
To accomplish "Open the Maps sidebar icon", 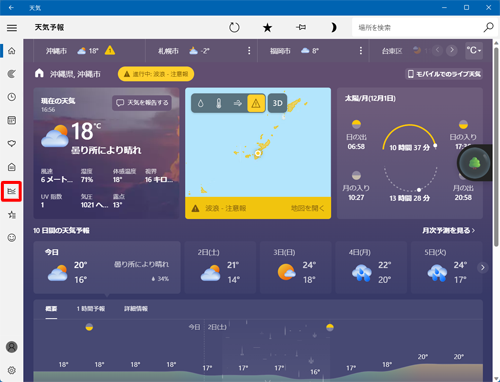I will coord(11,74).
